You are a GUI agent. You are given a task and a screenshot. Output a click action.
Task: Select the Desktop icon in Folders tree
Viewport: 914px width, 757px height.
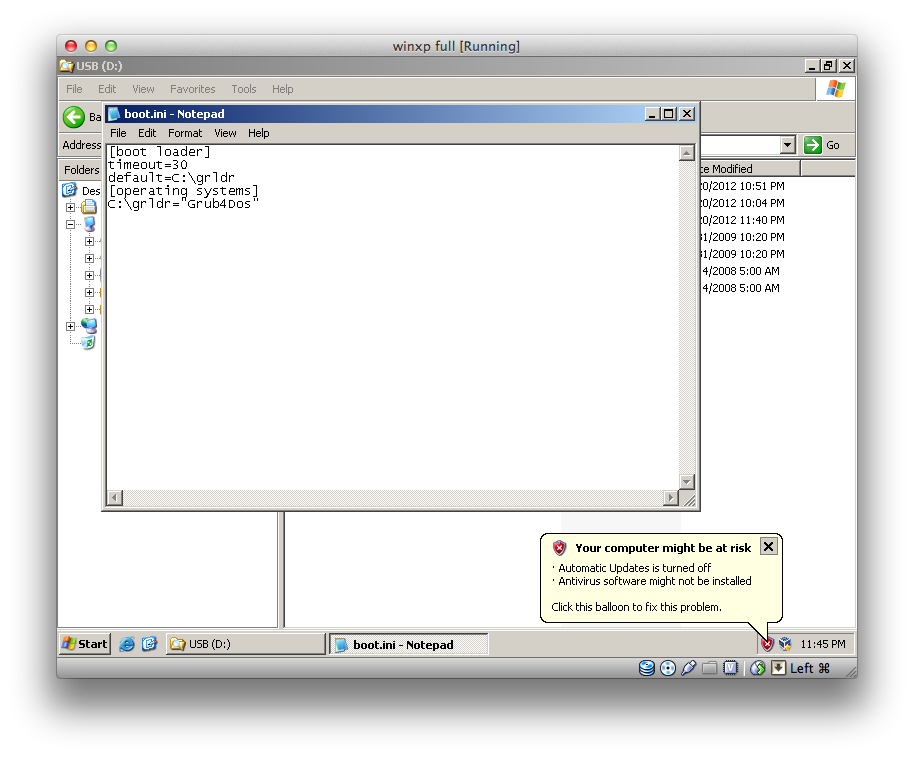click(69, 190)
